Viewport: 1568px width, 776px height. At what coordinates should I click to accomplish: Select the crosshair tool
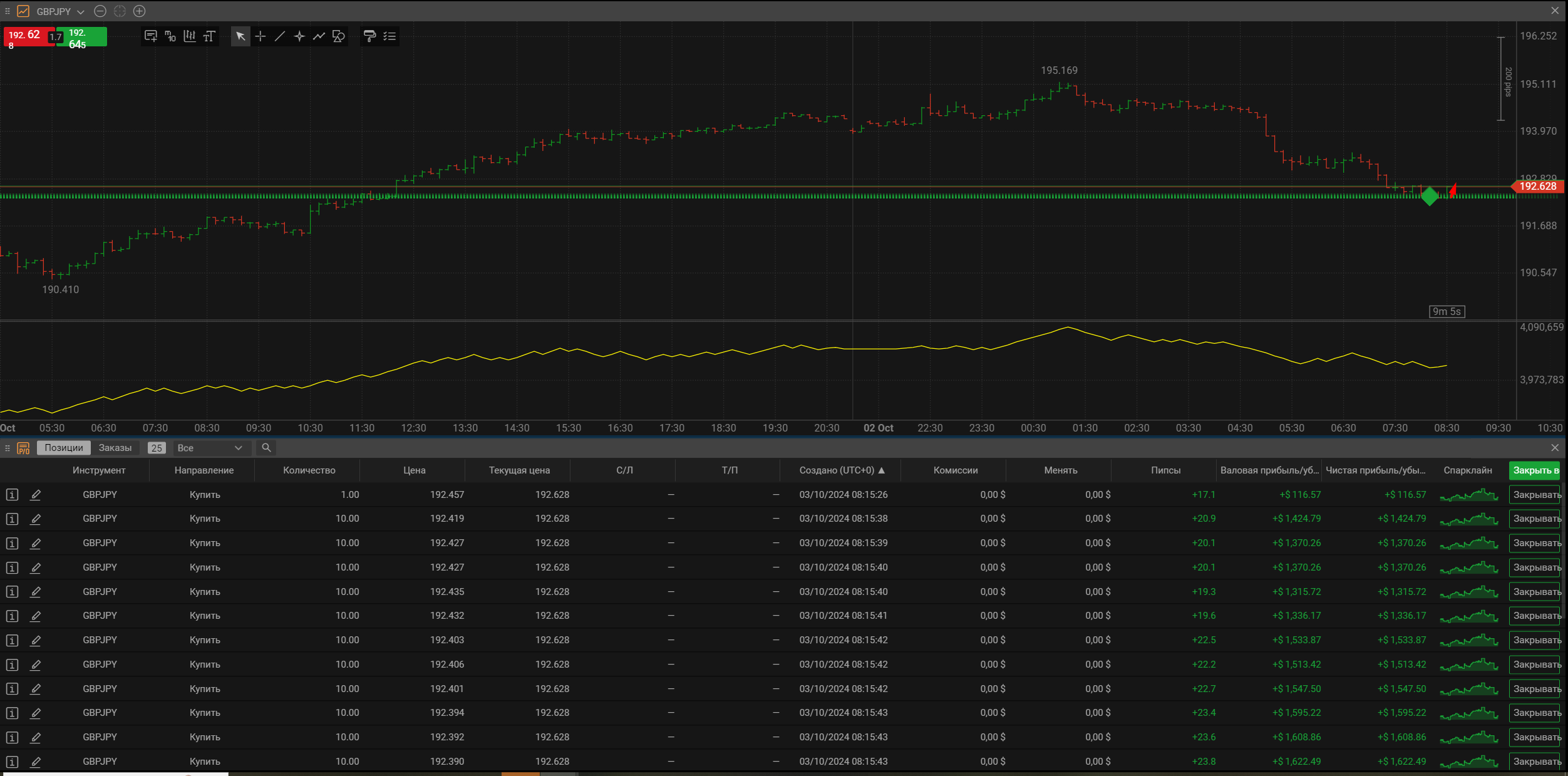[x=260, y=36]
